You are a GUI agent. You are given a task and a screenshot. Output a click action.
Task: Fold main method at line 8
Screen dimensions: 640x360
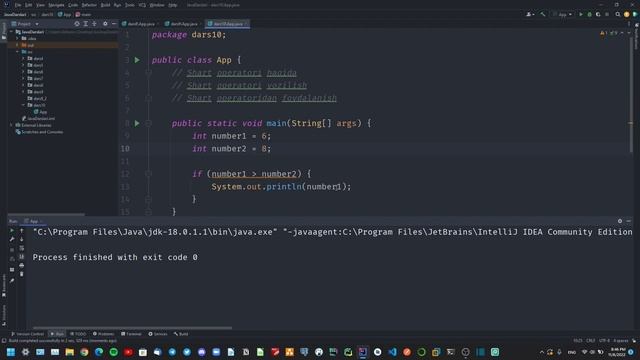149,123
